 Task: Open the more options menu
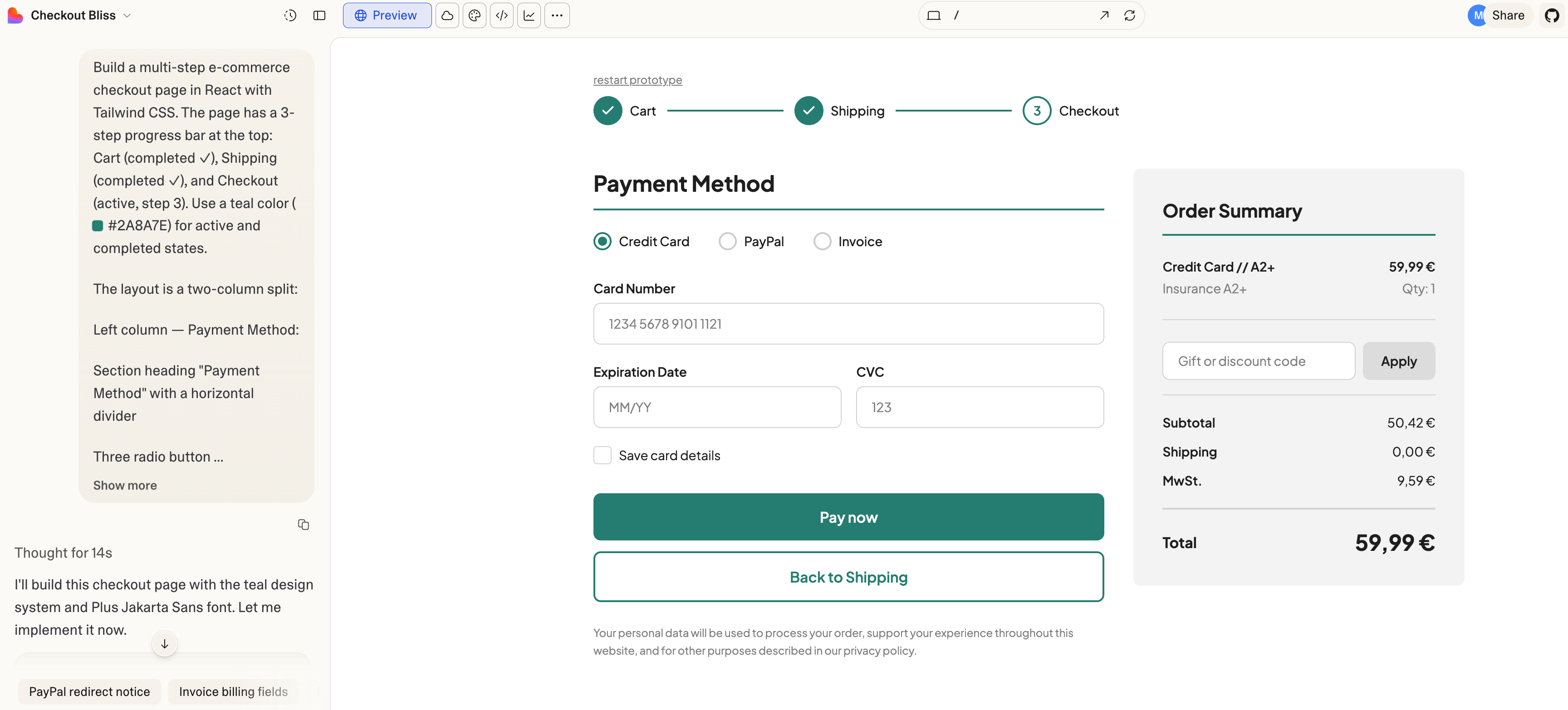point(557,15)
